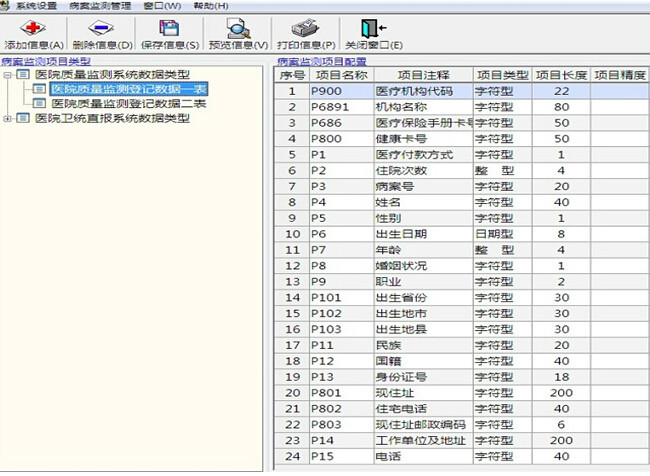
Task: Click the 项目长度 column header
Action: (561, 75)
